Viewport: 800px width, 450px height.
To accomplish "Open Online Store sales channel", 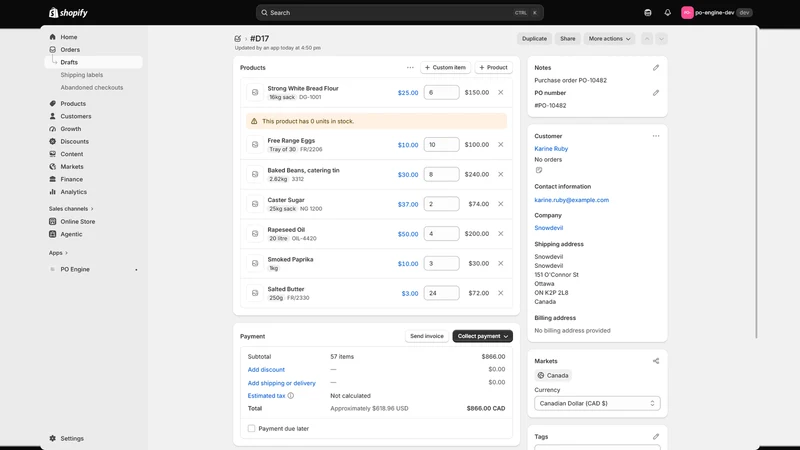I will pos(93,221).
